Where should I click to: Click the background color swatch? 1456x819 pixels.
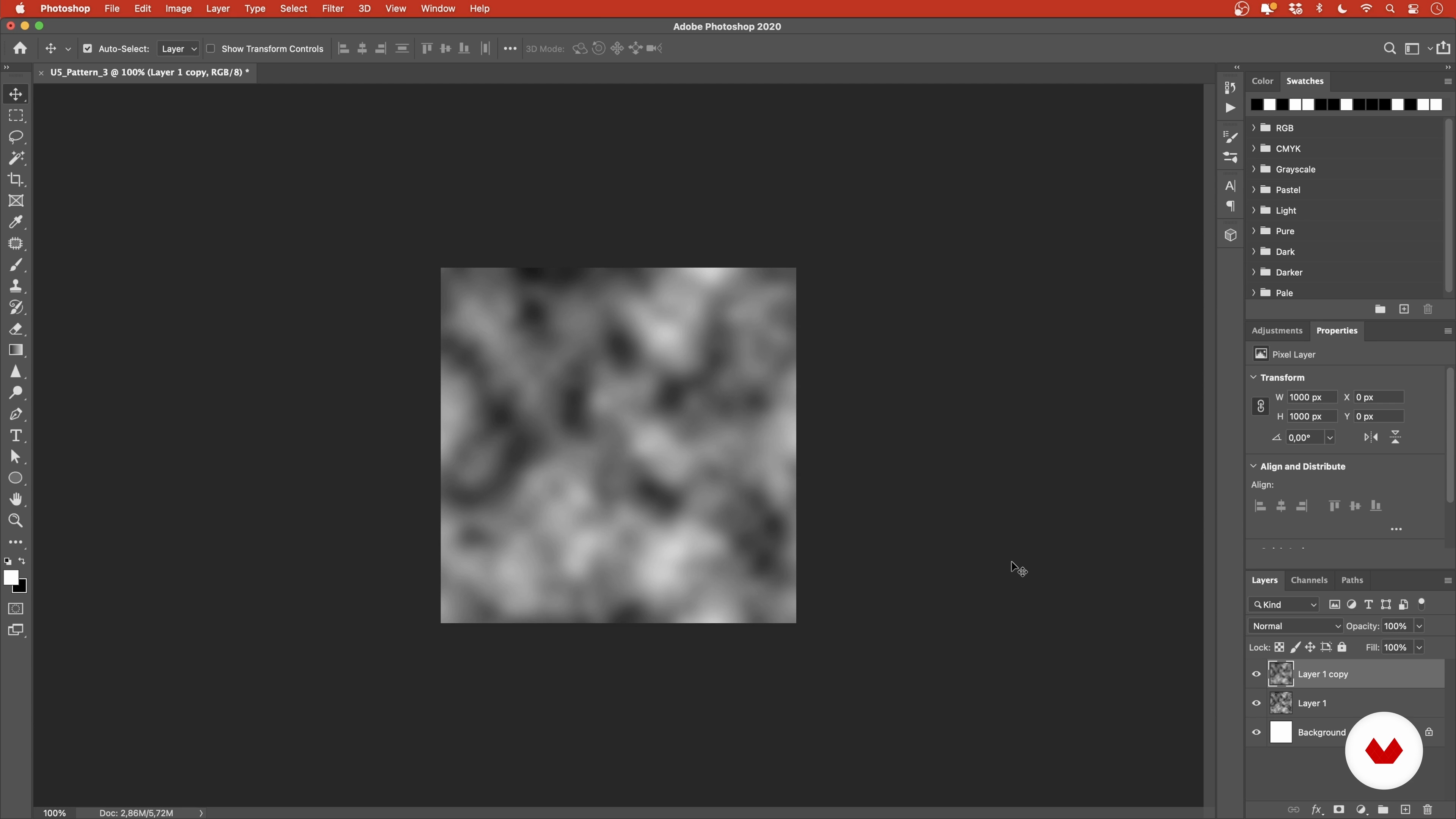[22, 588]
